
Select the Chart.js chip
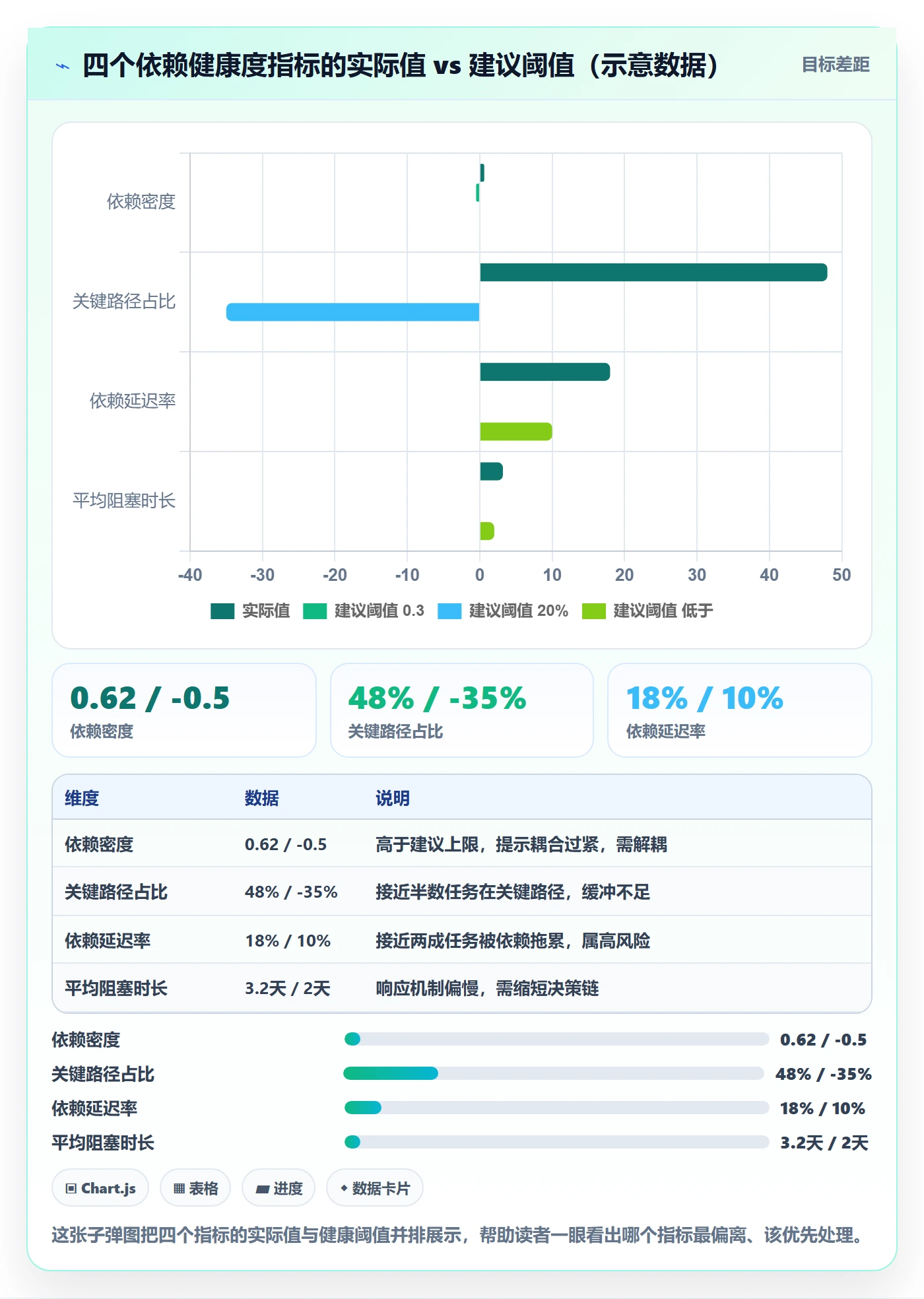(100, 1188)
